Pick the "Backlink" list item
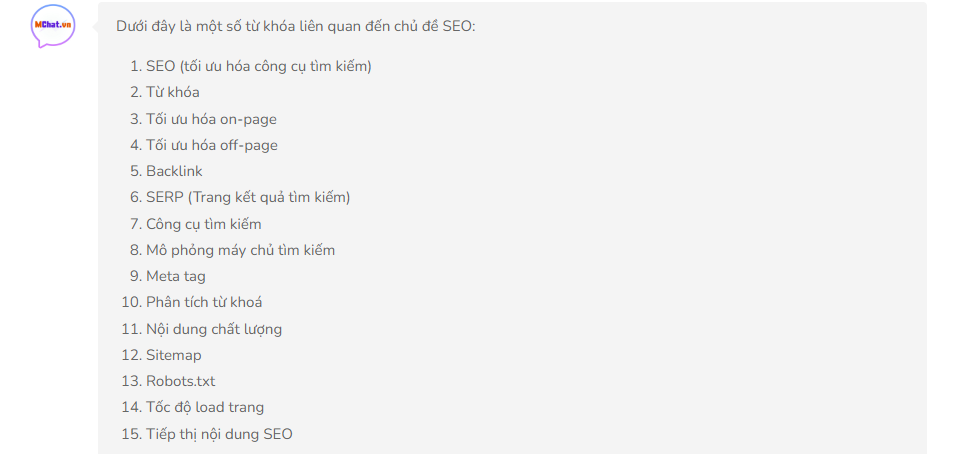The height and width of the screenshot is (454, 955). tap(174, 171)
